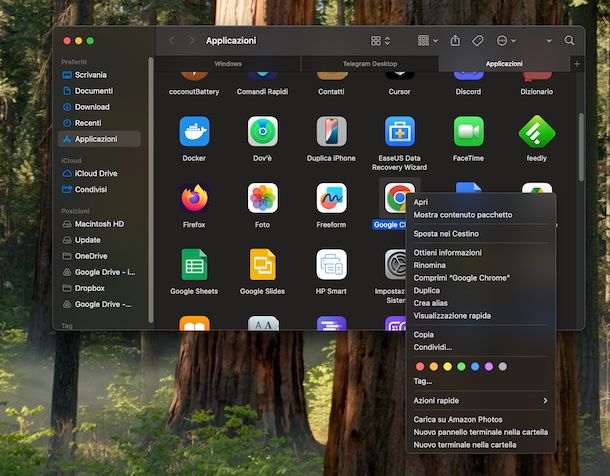Open the Update volume in sidebar
Screen dimensions: 610x476
(x=99, y=240)
